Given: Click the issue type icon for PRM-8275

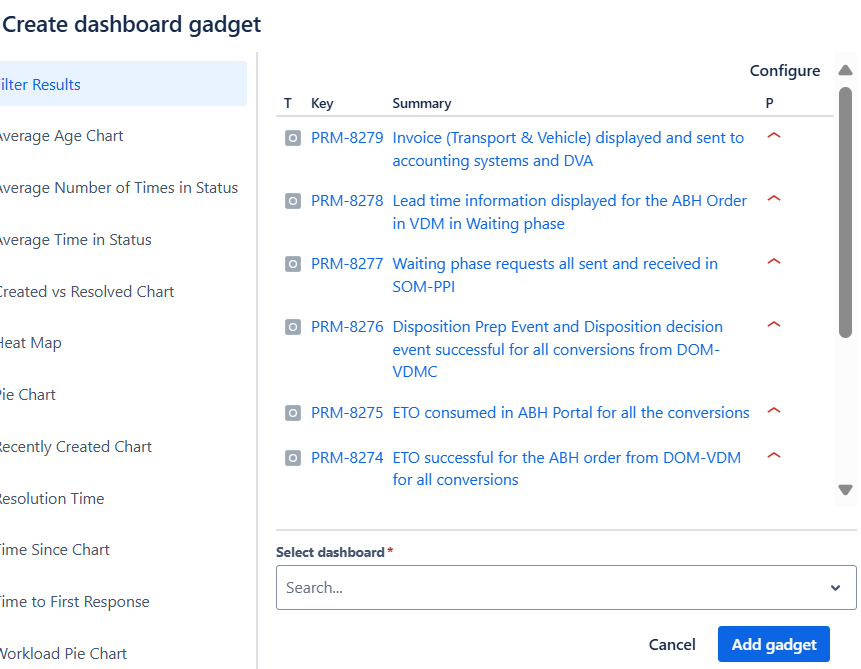Looking at the screenshot, I should click(x=293, y=413).
